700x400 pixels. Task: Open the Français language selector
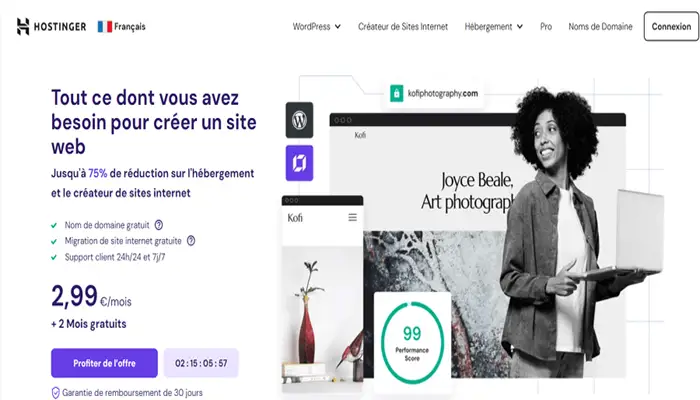pyautogui.click(x=121, y=27)
